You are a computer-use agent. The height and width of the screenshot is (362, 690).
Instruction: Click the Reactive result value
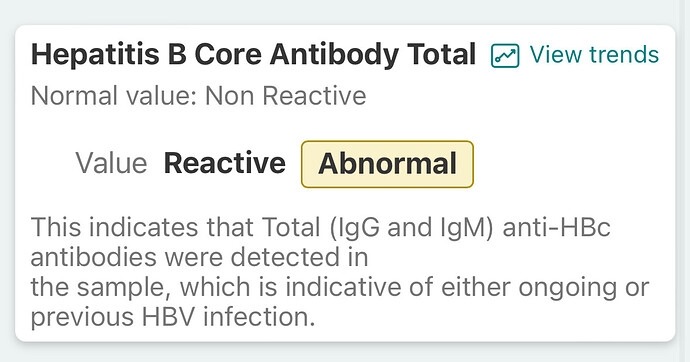point(224,163)
